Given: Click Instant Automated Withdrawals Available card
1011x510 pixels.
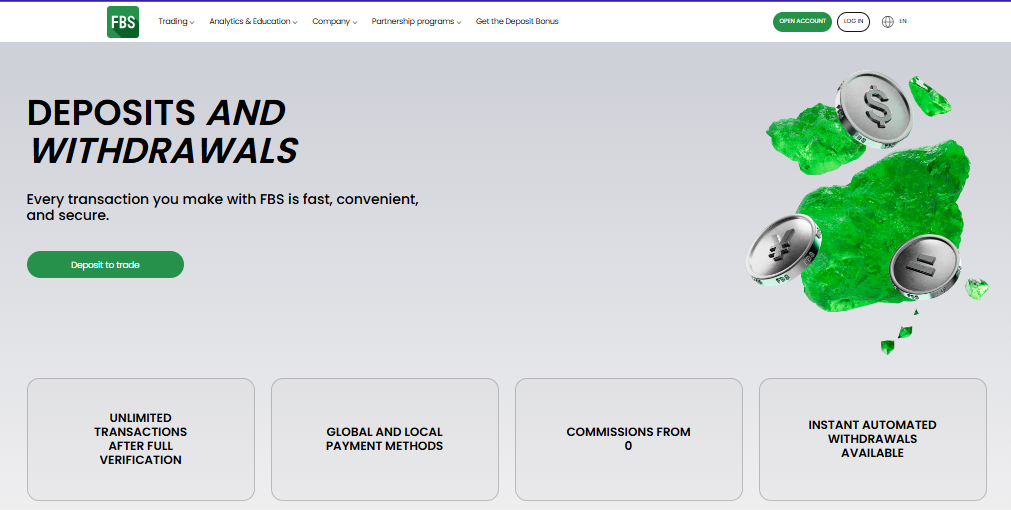Looking at the screenshot, I should (872, 439).
